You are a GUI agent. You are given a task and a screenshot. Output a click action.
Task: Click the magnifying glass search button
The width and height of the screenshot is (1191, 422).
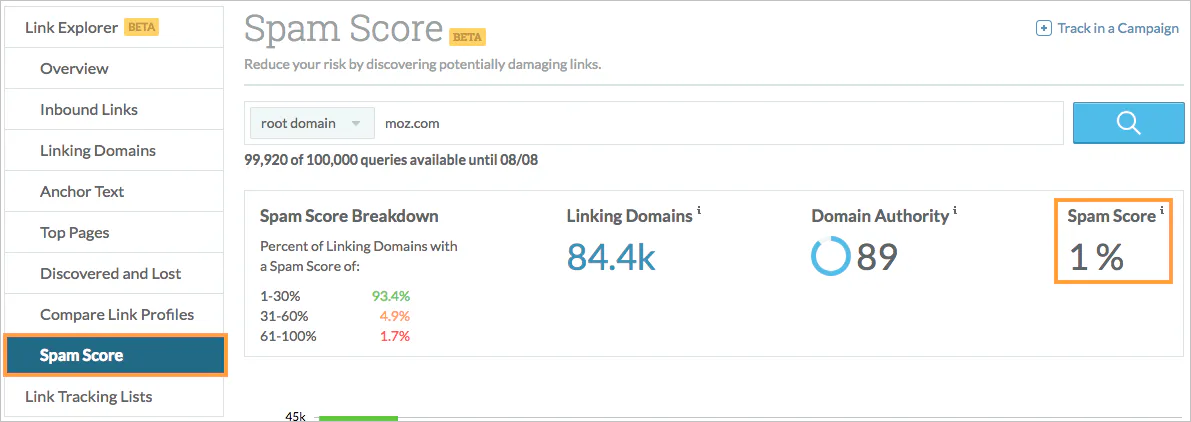(x=1128, y=123)
